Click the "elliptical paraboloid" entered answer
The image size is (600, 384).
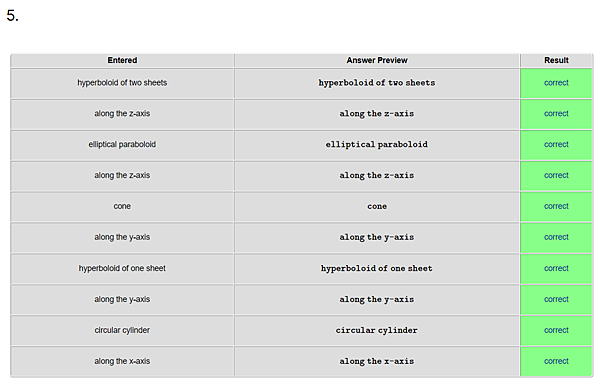pyautogui.click(x=122, y=145)
